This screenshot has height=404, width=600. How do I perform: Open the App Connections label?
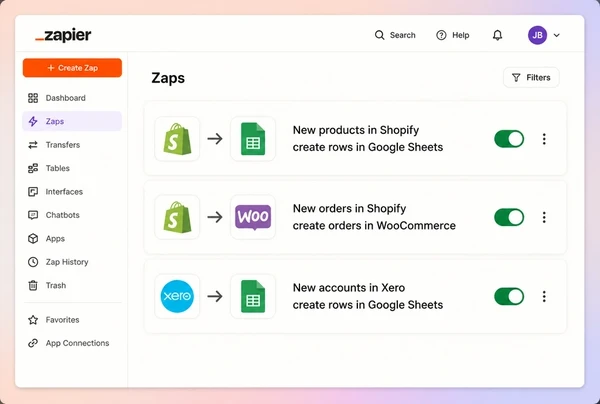coord(77,343)
